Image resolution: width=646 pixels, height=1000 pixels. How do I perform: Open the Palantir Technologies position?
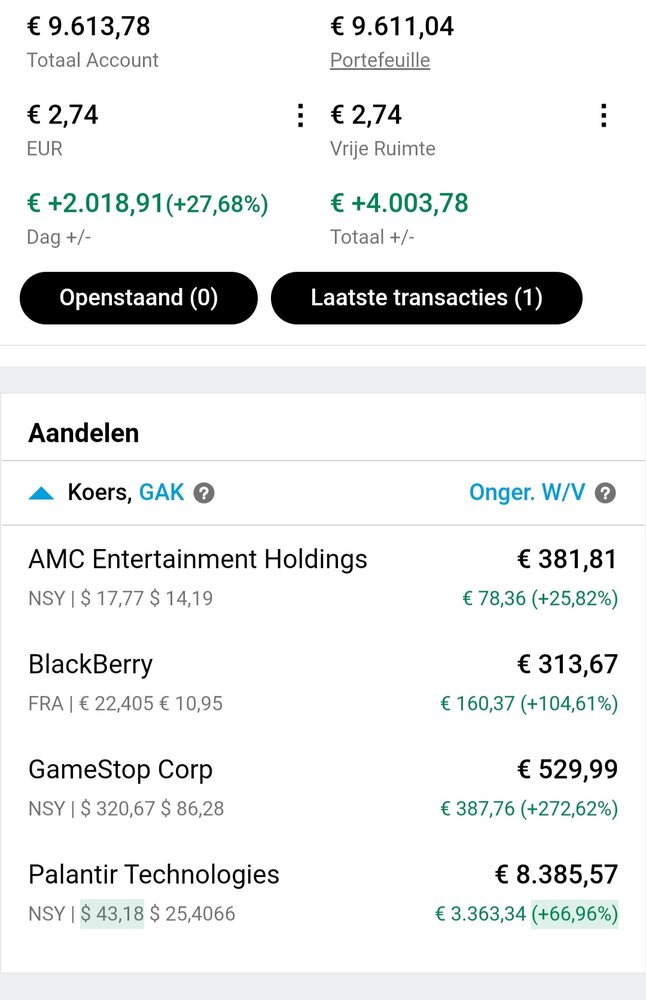tap(323, 893)
